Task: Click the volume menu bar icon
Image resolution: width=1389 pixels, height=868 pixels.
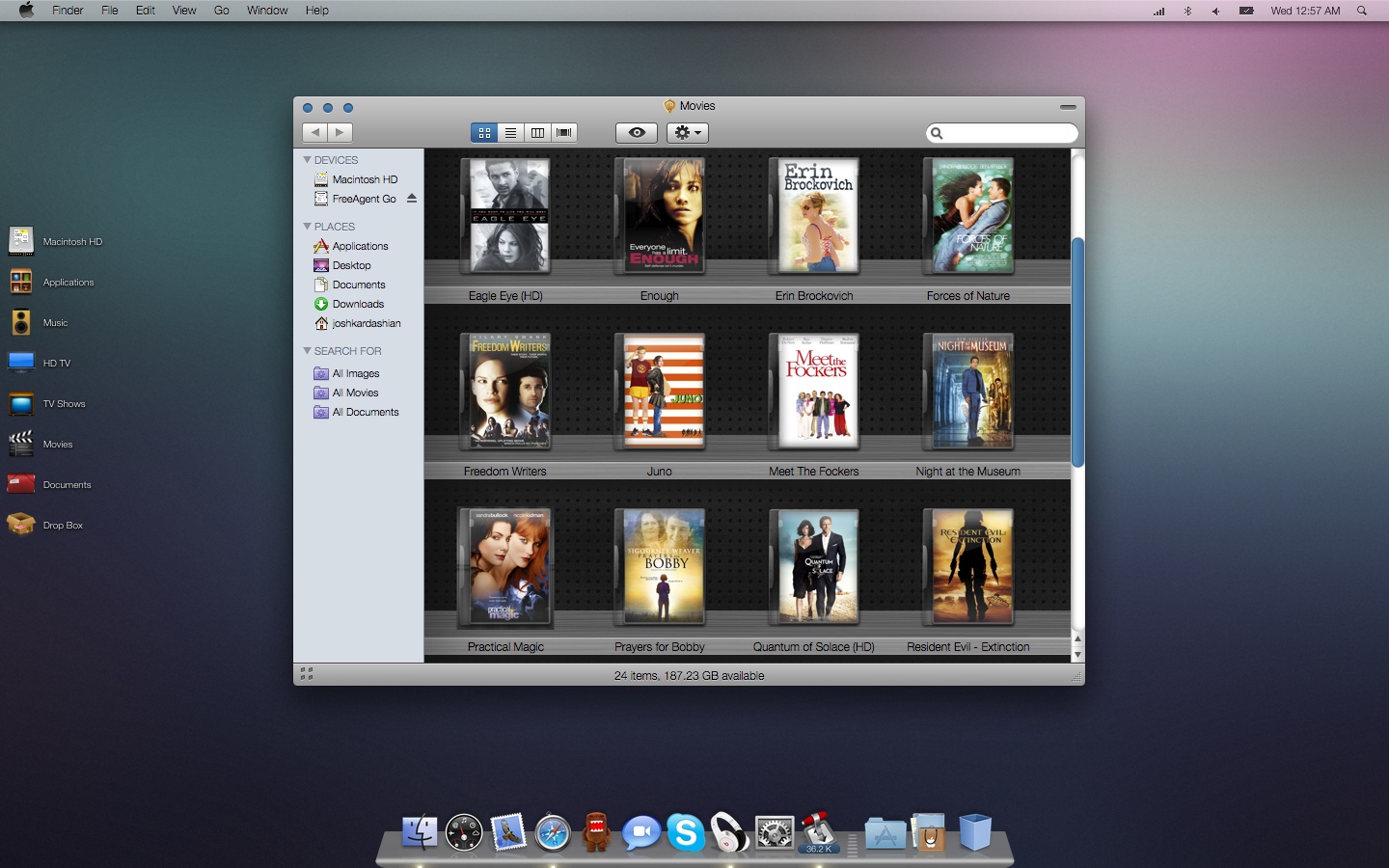Action: click(1216, 11)
